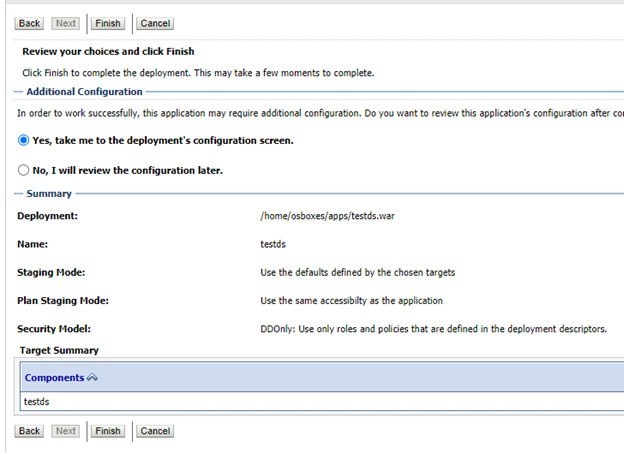Click the Target Summary heading
This screenshot has width=624, height=453.
tap(59, 350)
